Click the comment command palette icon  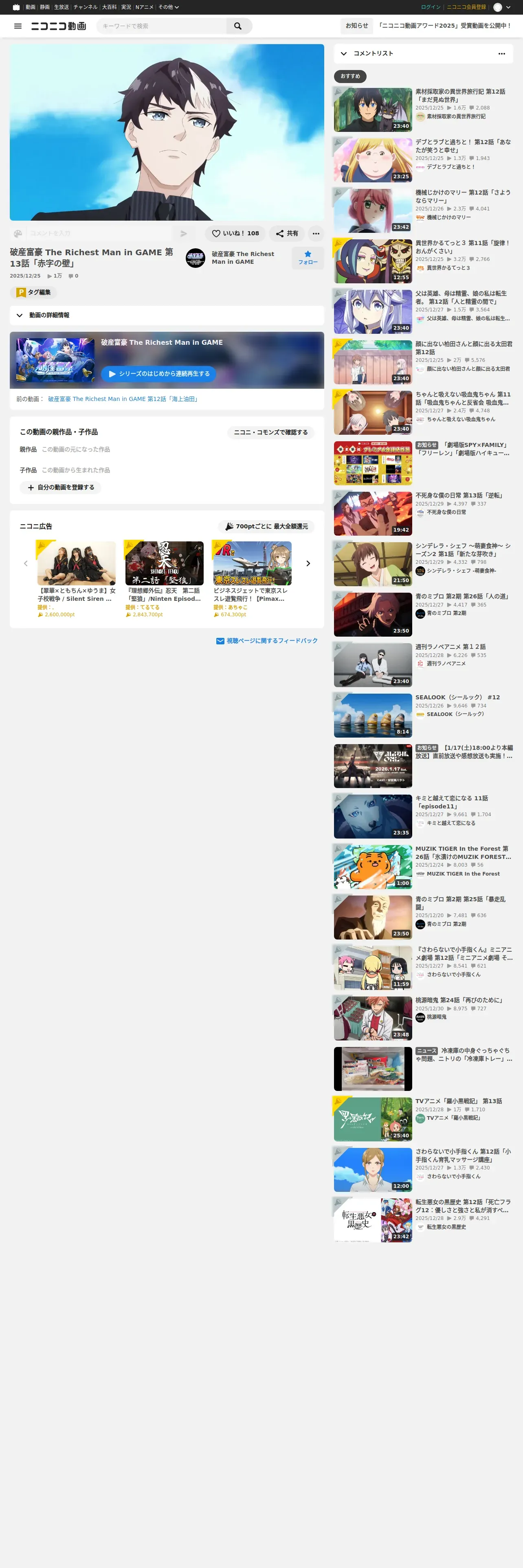18,234
